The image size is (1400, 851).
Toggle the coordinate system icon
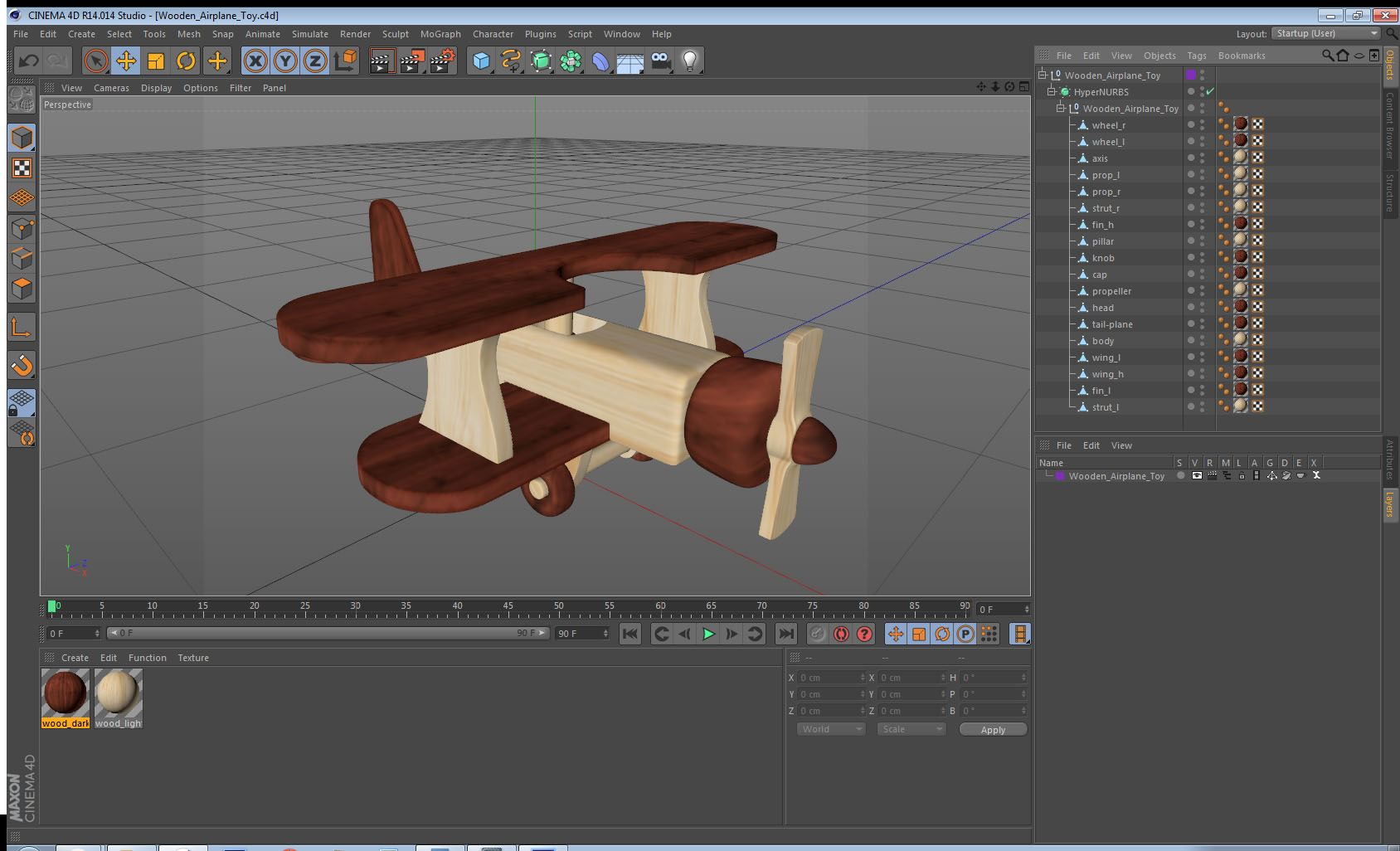[x=345, y=61]
